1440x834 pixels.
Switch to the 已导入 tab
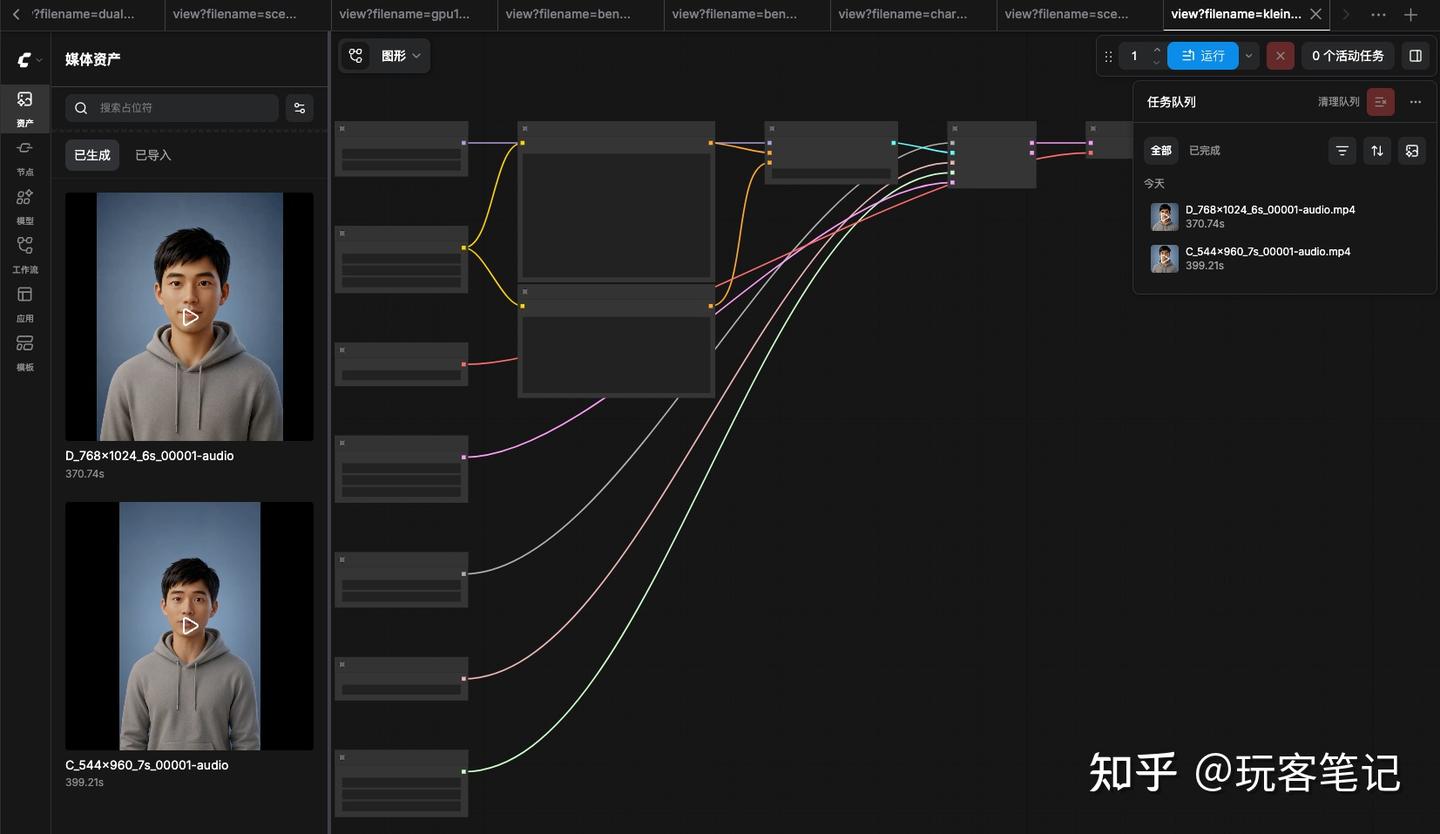(153, 155)
